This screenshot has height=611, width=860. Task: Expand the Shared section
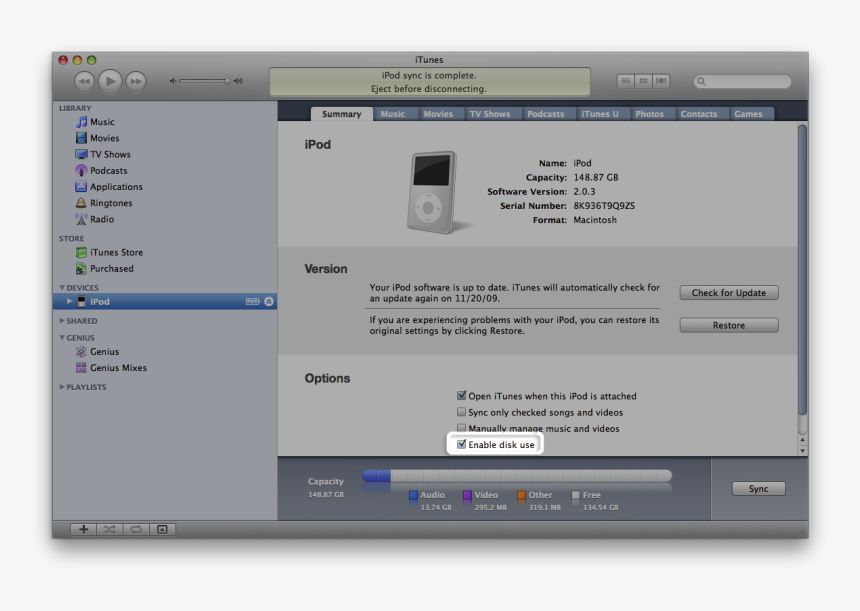tap(62, 320)
